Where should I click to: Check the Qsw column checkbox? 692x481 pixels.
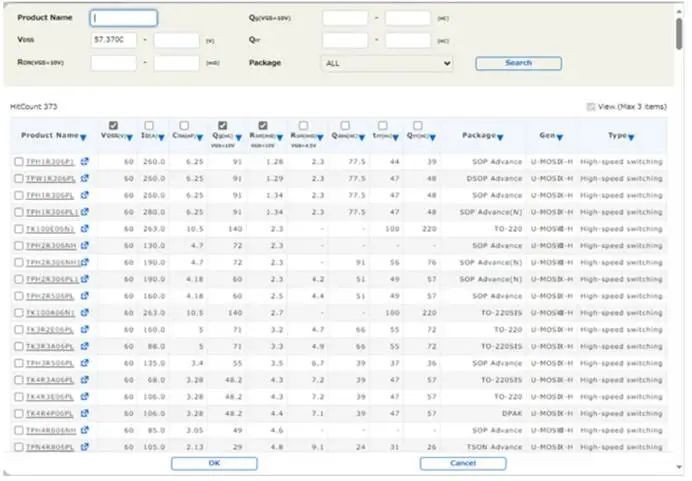(x=346, y=126)
